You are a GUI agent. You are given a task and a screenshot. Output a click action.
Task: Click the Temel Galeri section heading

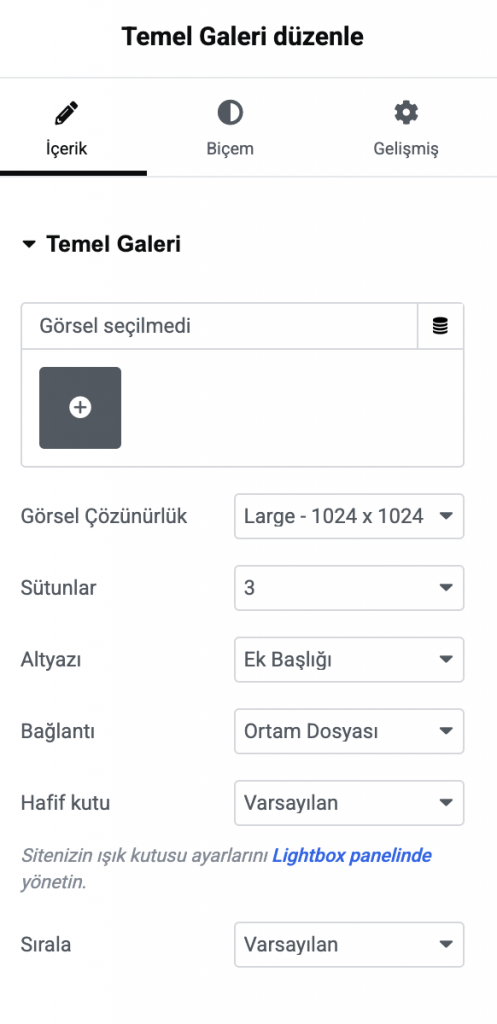click(x=114, y=245)
